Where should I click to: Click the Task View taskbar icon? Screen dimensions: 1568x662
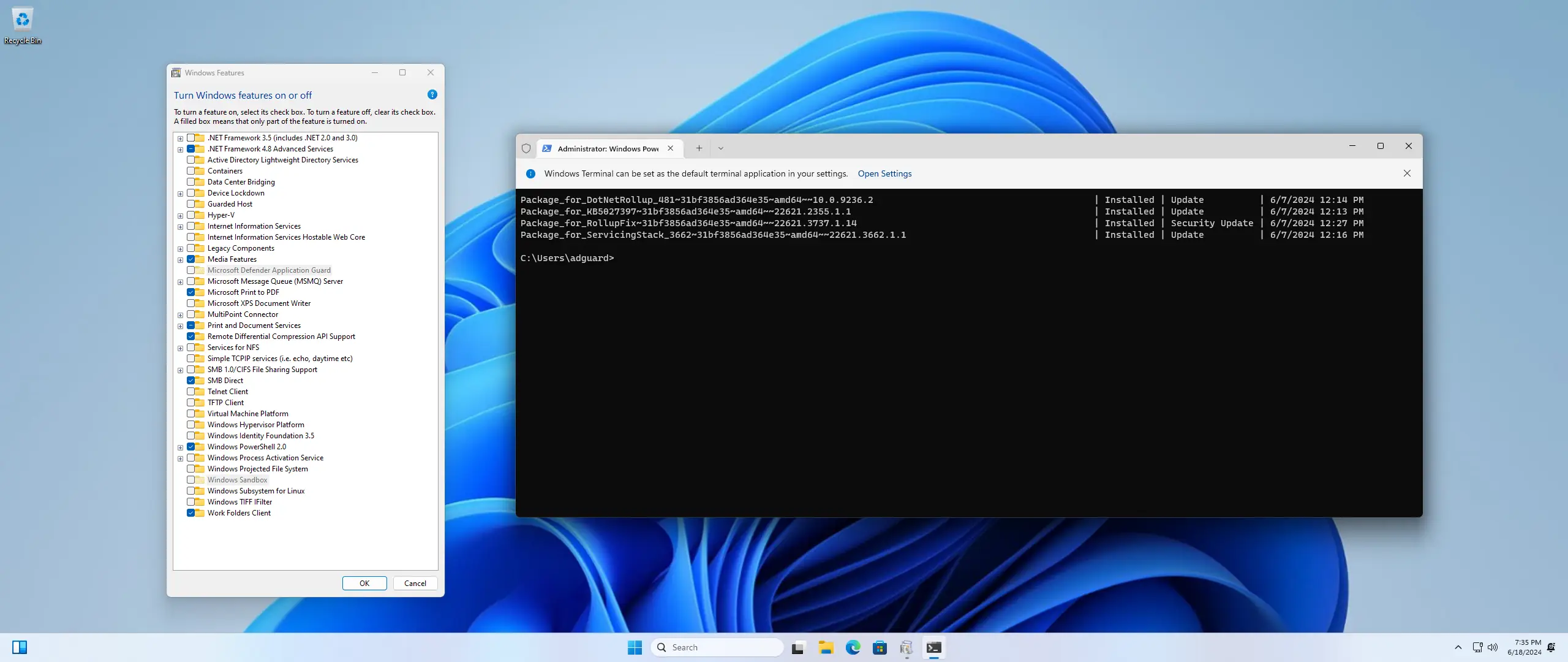click(797, 647)
